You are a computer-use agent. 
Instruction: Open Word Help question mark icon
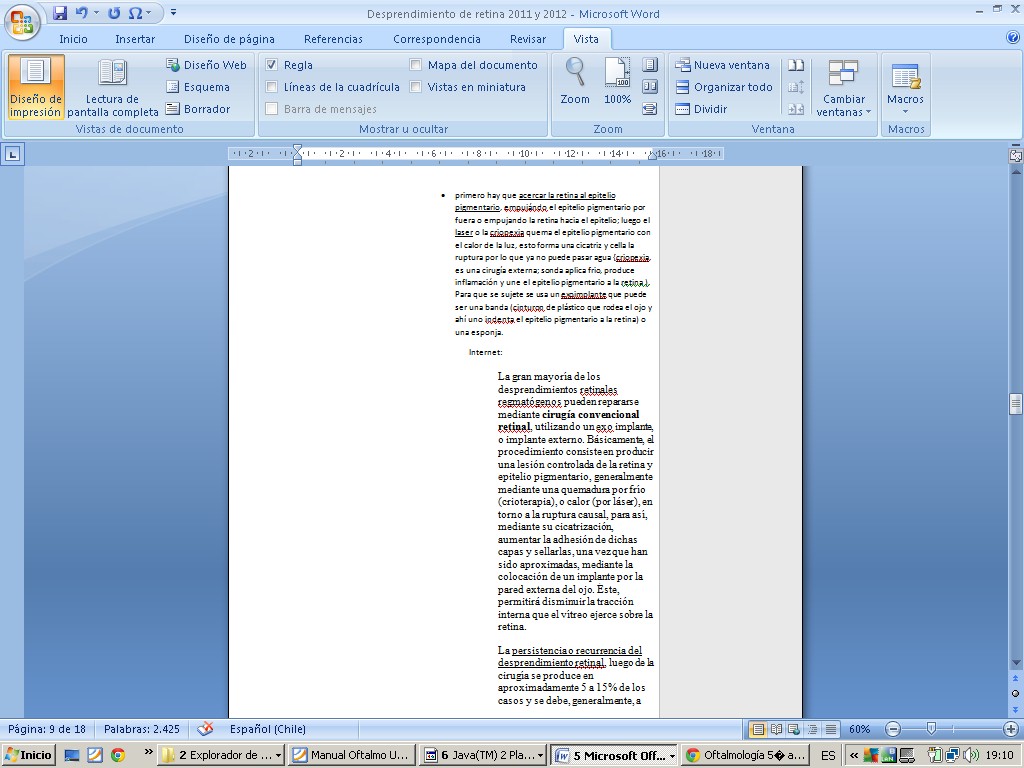1012,38
